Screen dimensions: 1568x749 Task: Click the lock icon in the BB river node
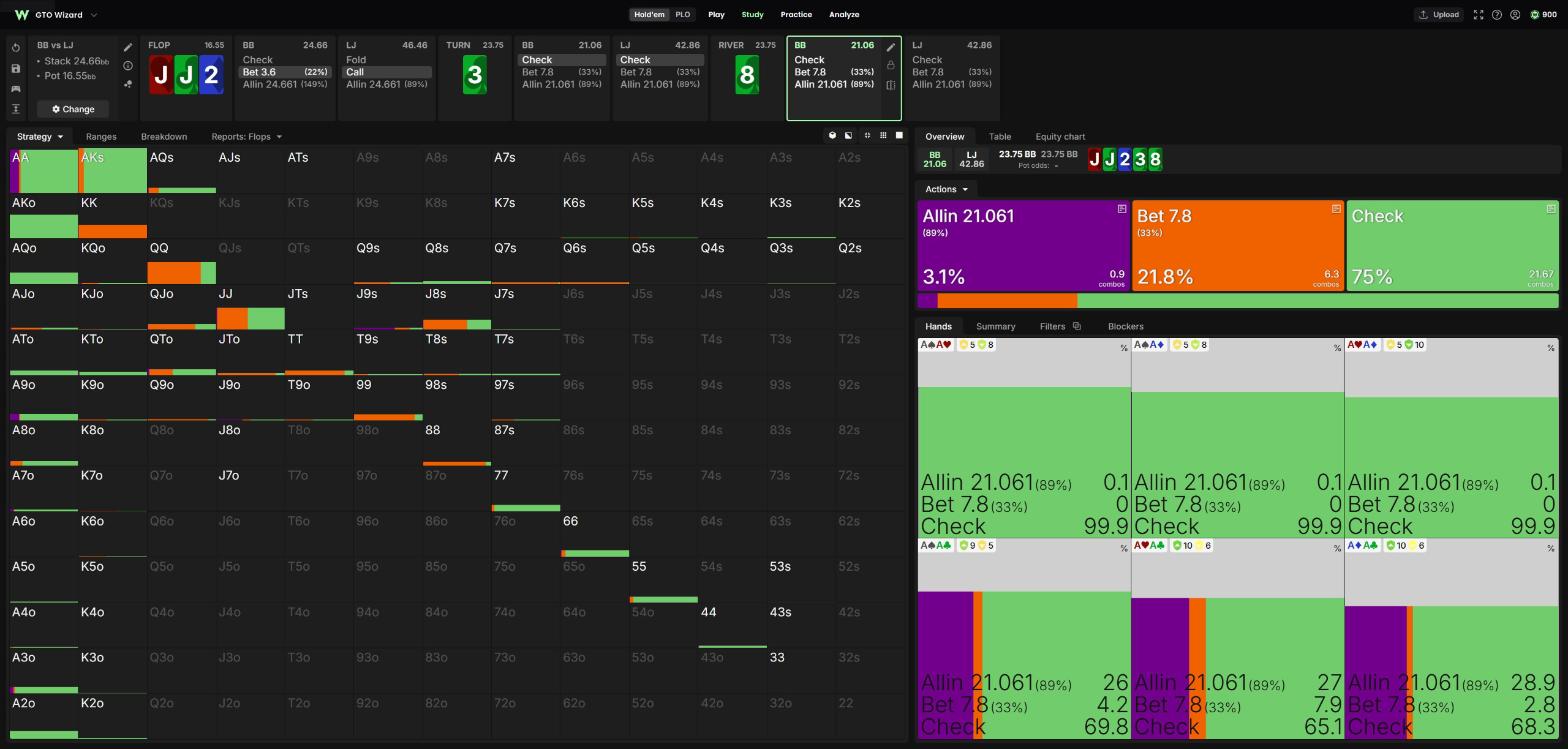tap(891, 66)
